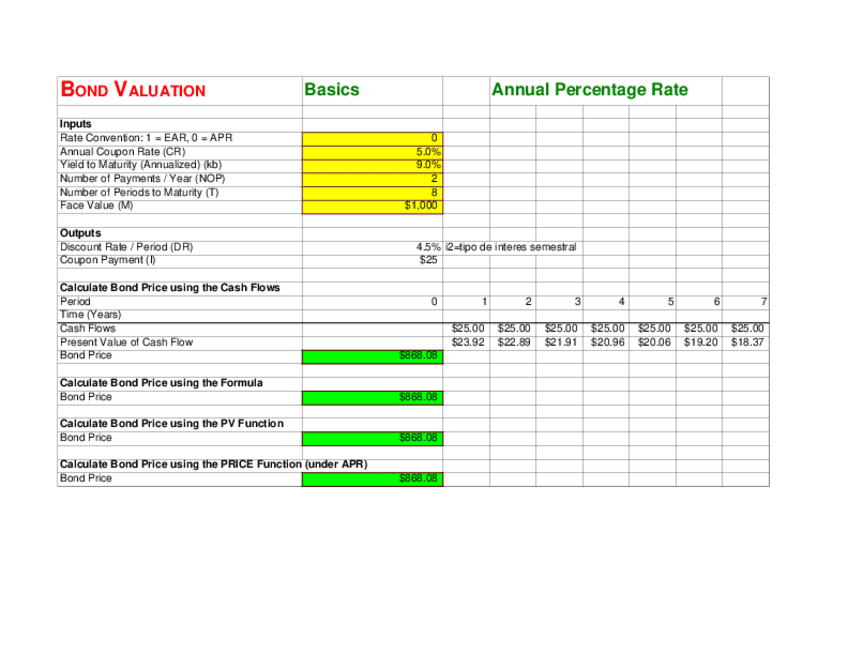Select the Discount Rate 4.5% cell
The height and width of the screenshot is (655, 848).
[x=372, y=248]
